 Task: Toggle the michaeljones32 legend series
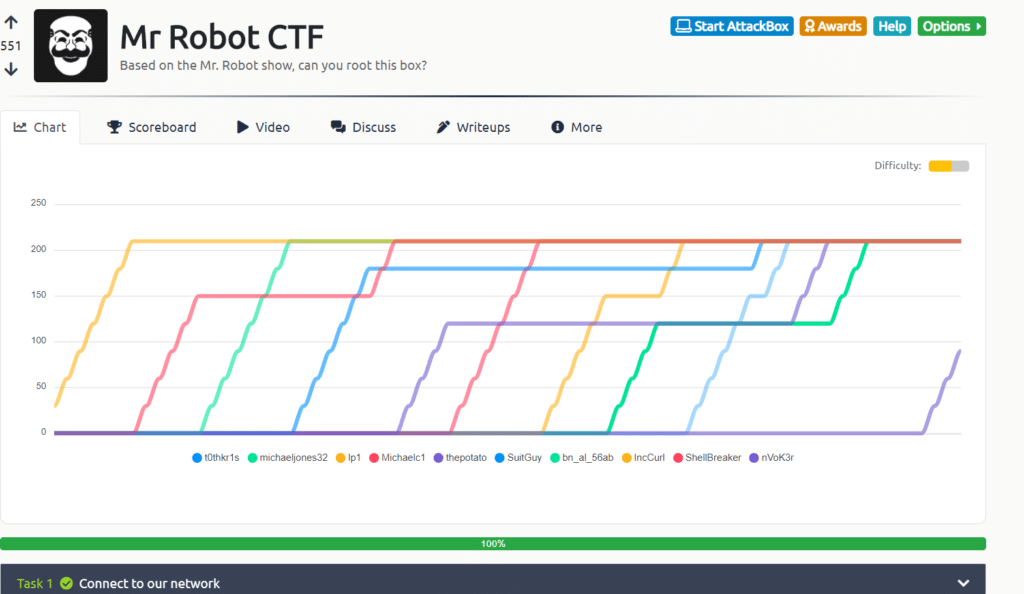point(288,458)
